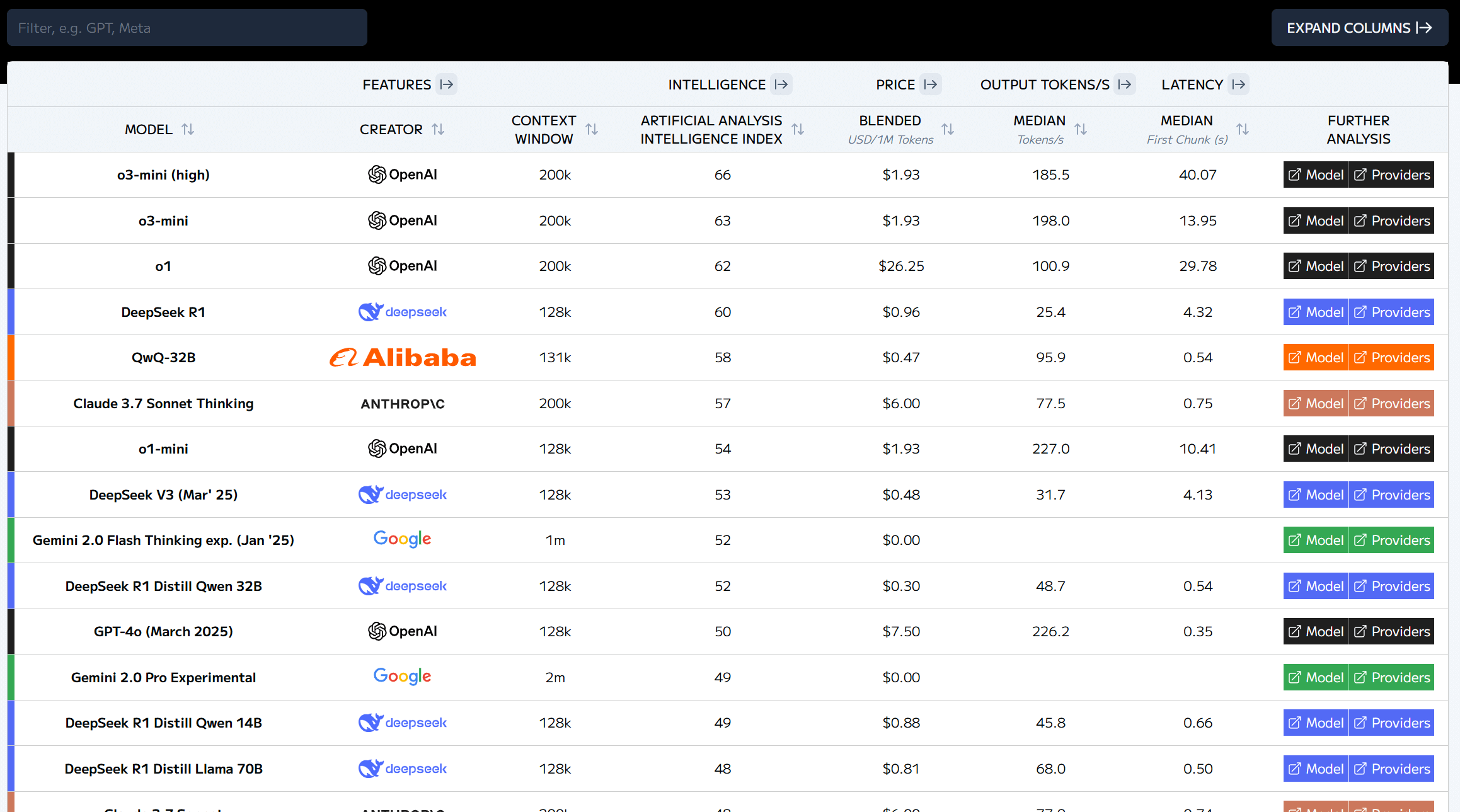Expand the Output Tokens/s column group
This screenshot has width=1460, height=812.
(1125, 84)
